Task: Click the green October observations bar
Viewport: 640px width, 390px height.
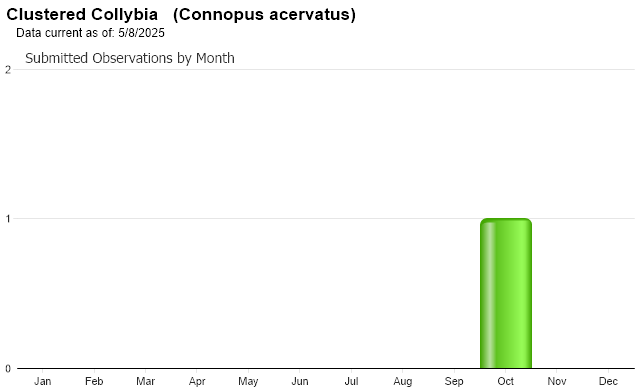Action: tap(506, 293)
